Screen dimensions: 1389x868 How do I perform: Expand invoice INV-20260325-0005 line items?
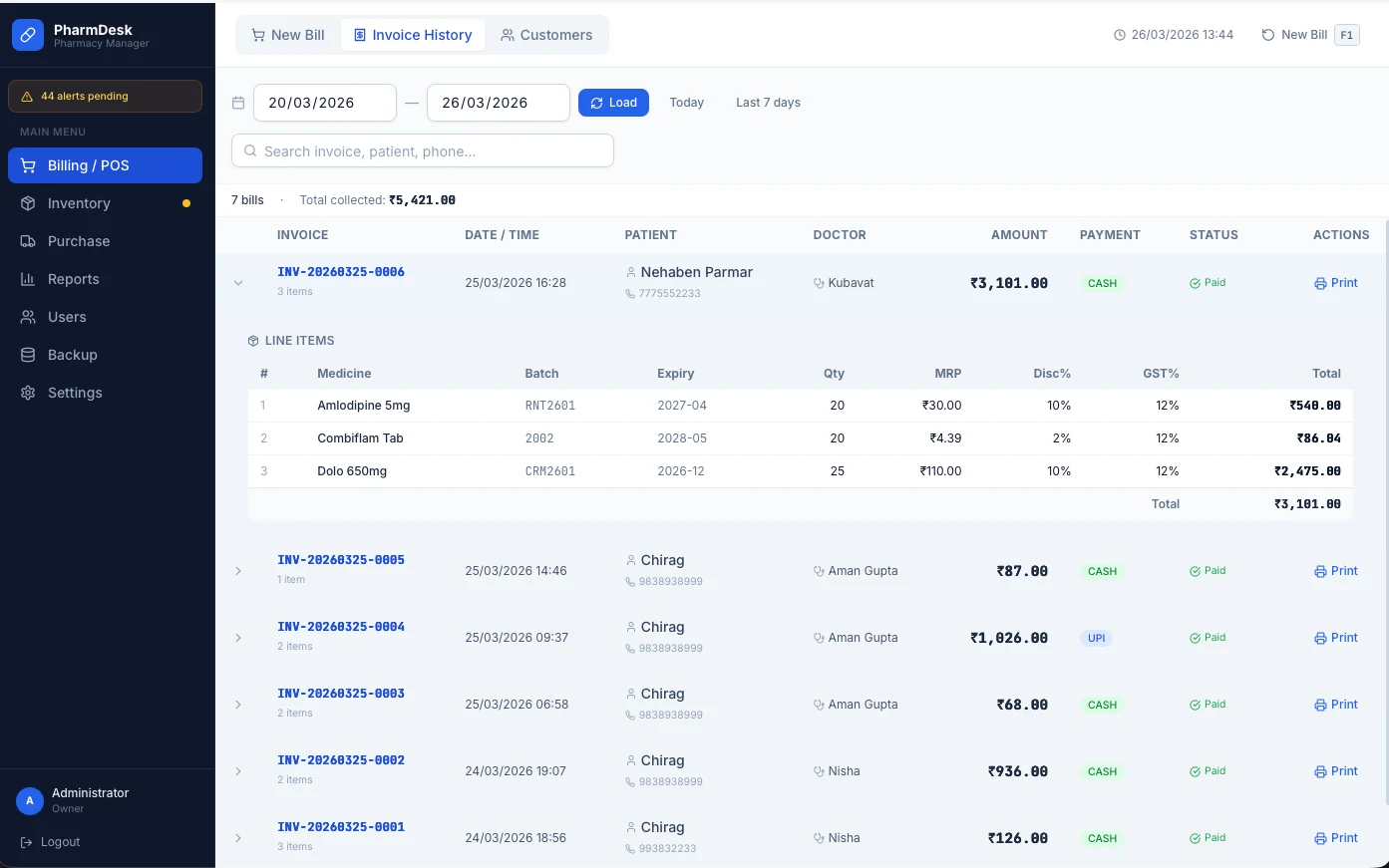click(x=238, y=571)
